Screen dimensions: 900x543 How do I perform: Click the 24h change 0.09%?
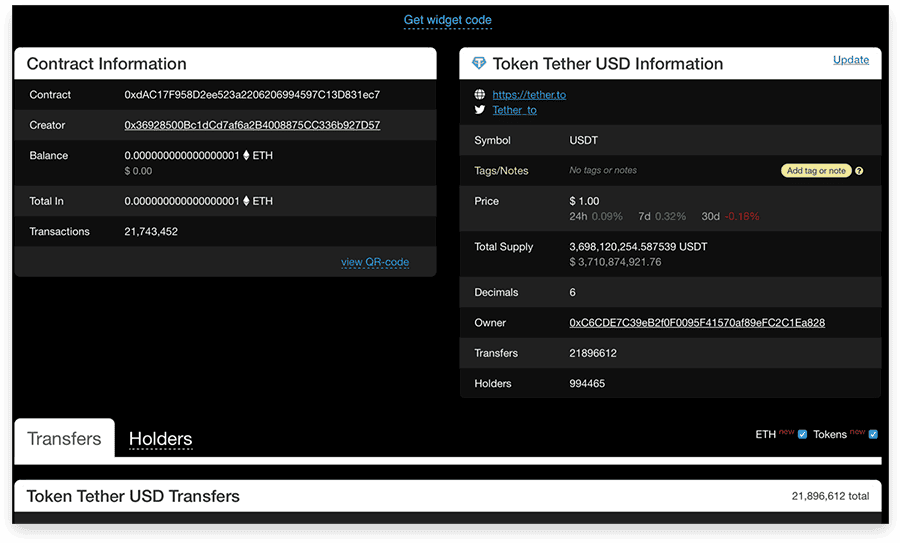point(607,216)
